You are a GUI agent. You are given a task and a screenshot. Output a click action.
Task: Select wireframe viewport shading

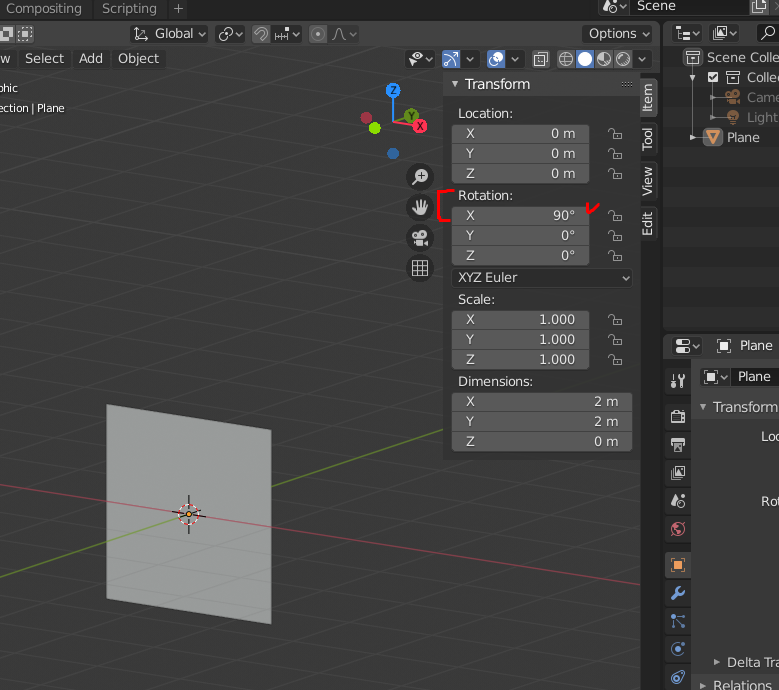point(565,59)
